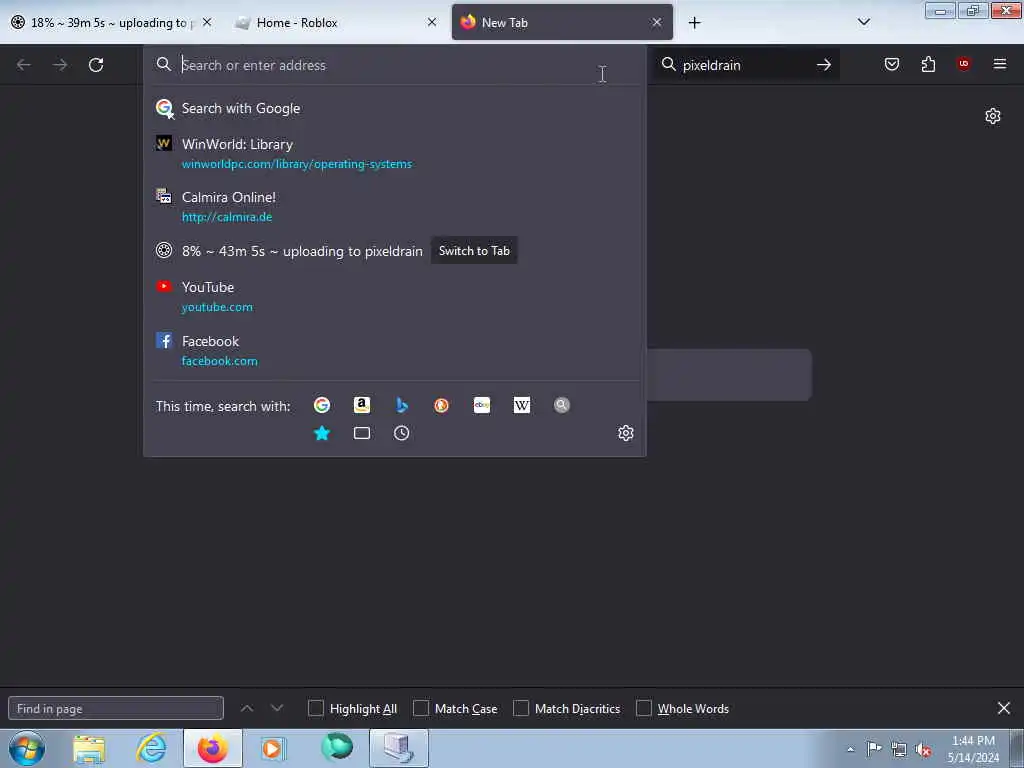Go forward one page
This screenshot has width=1024, height=768.
[60, 65]
